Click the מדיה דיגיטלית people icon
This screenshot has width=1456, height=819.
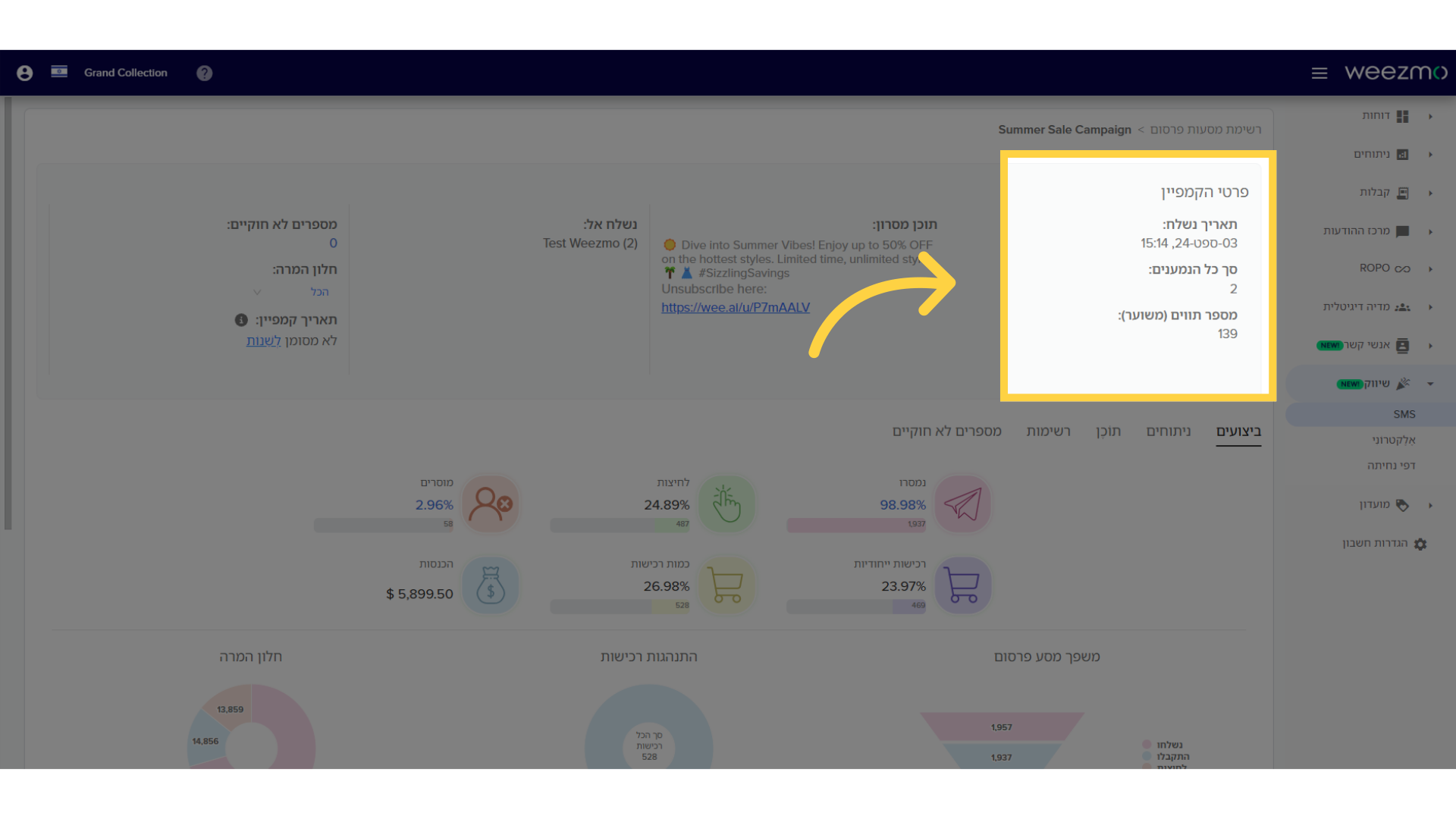click(x=1403, y=307)
